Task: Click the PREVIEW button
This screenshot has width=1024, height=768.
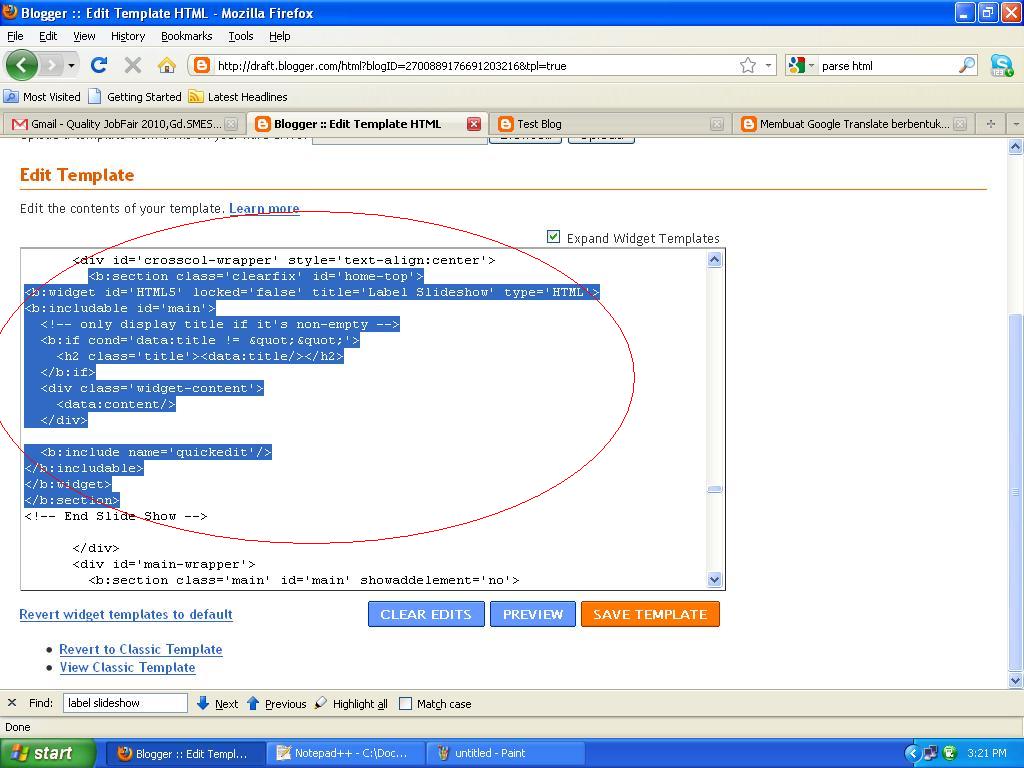Action: click(533, 614)
